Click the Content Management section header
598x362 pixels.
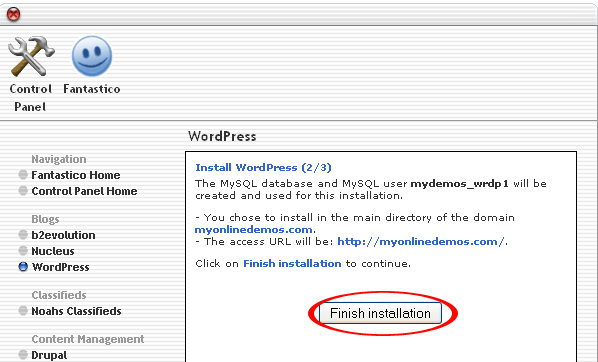[x=88, y=339]
